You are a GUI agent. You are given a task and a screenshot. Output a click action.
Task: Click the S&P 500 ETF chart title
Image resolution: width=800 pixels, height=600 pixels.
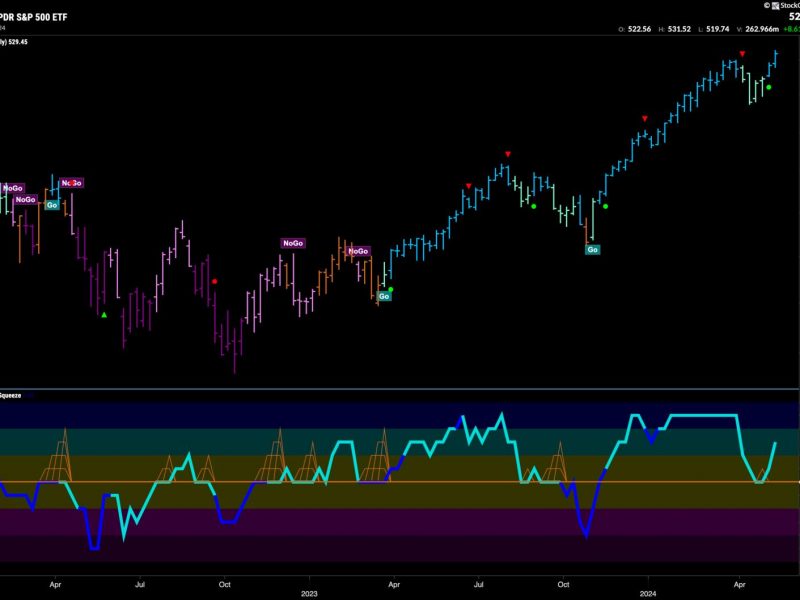[34, 17]
